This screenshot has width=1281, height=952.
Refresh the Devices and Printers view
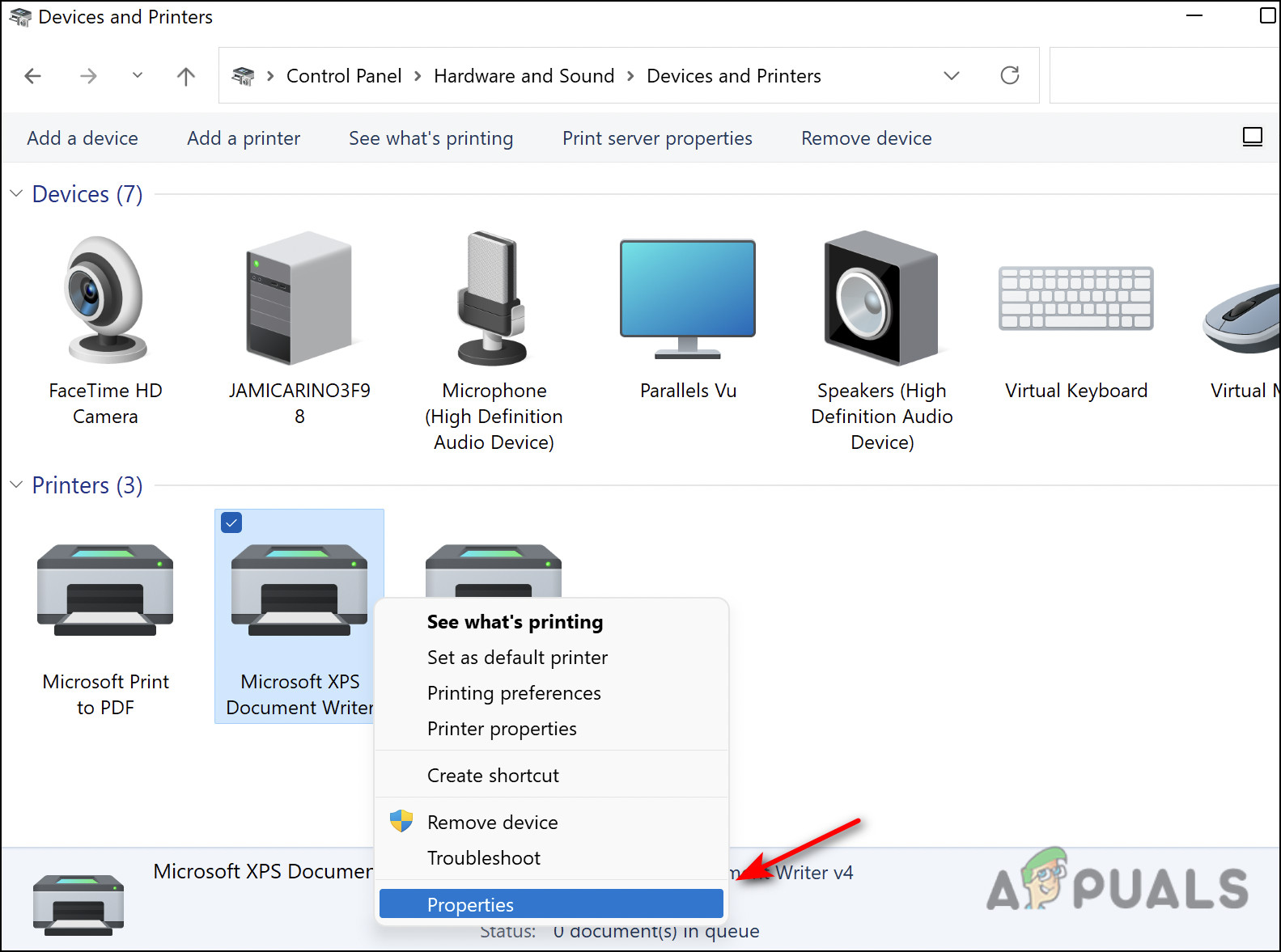pyautogui.click(x=1010, y=75)
